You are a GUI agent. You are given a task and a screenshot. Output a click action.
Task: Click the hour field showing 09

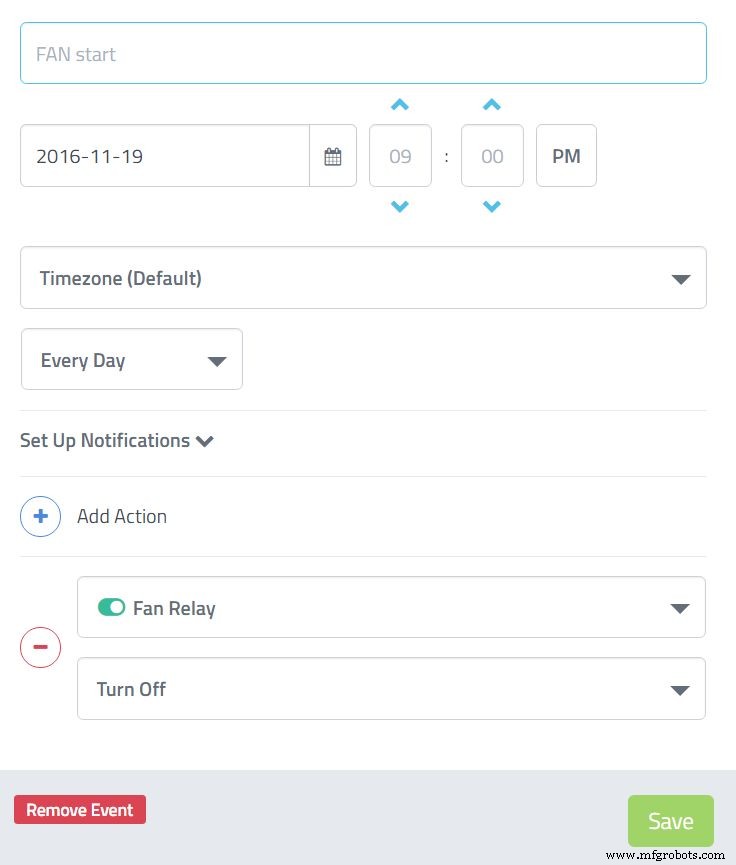coord(400,156)
